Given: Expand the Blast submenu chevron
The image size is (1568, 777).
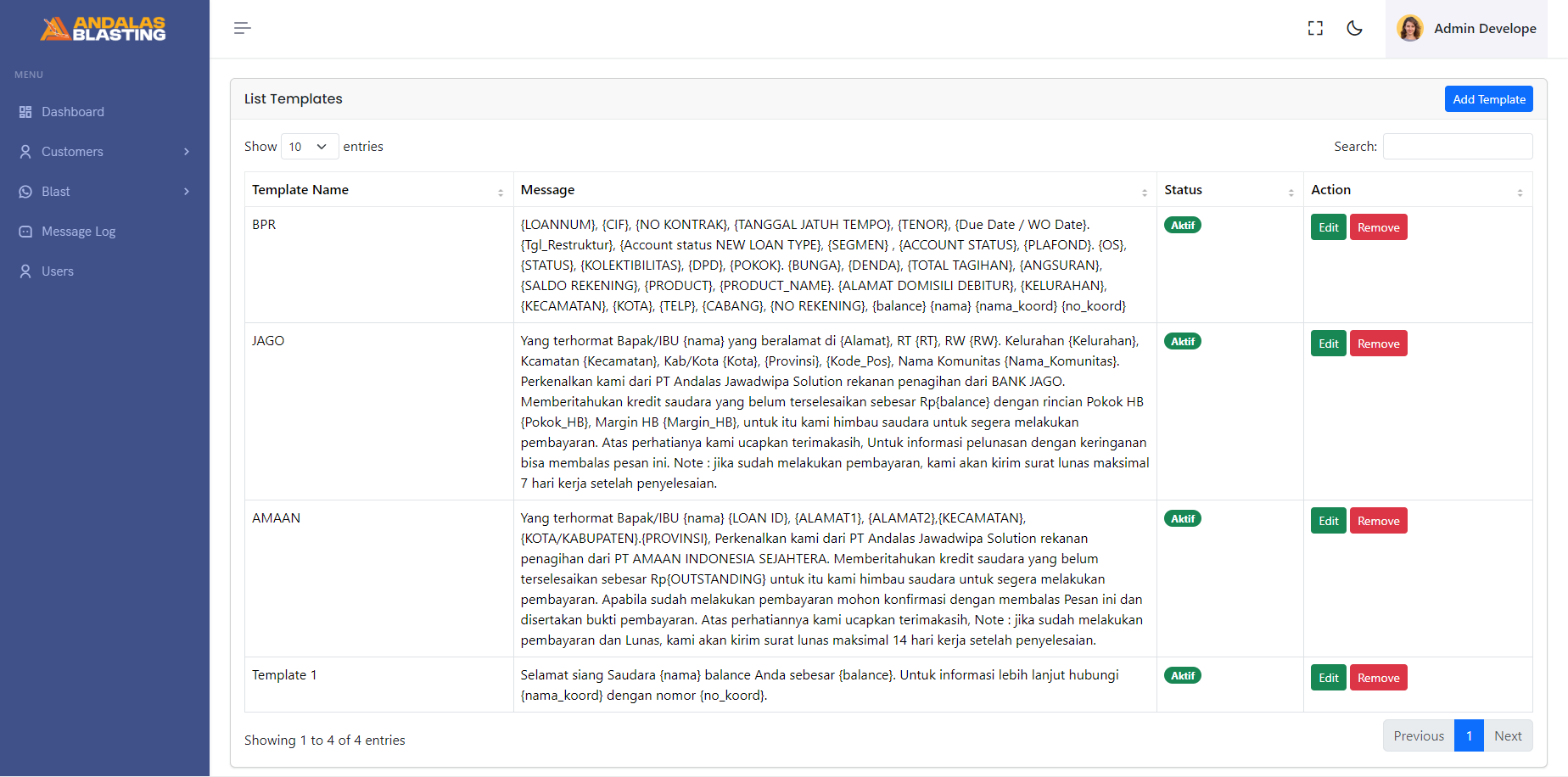Looking at the screenshot, I should click(187, 192).
